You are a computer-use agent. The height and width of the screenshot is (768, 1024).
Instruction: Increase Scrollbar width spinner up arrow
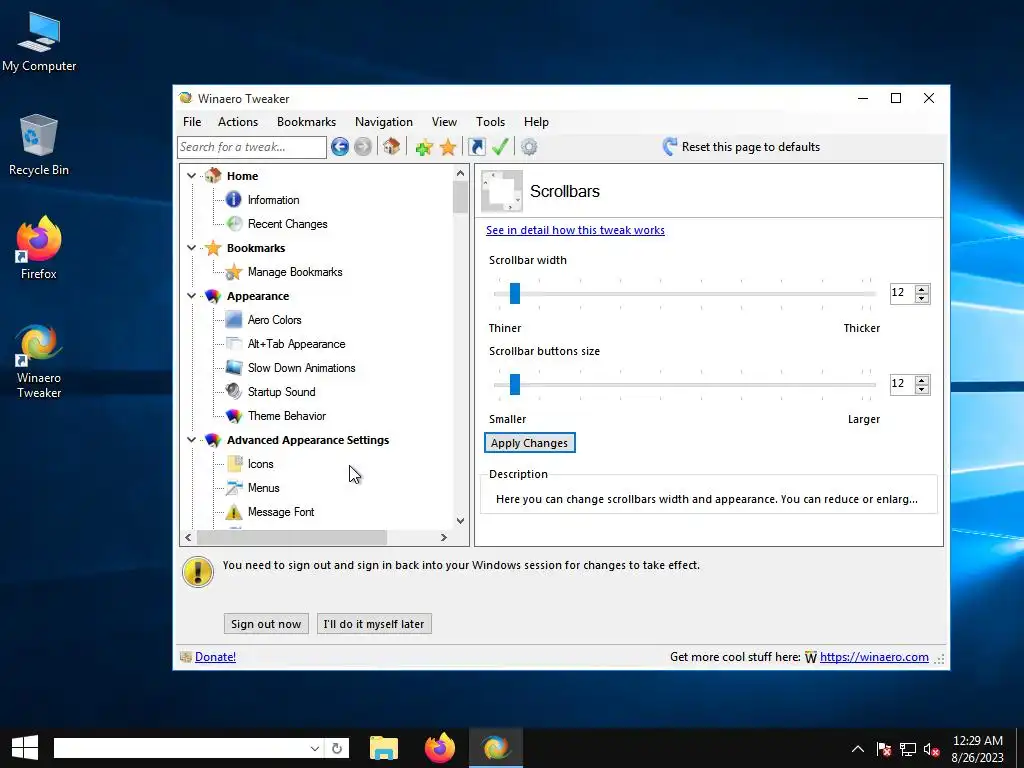pos(922,289)
